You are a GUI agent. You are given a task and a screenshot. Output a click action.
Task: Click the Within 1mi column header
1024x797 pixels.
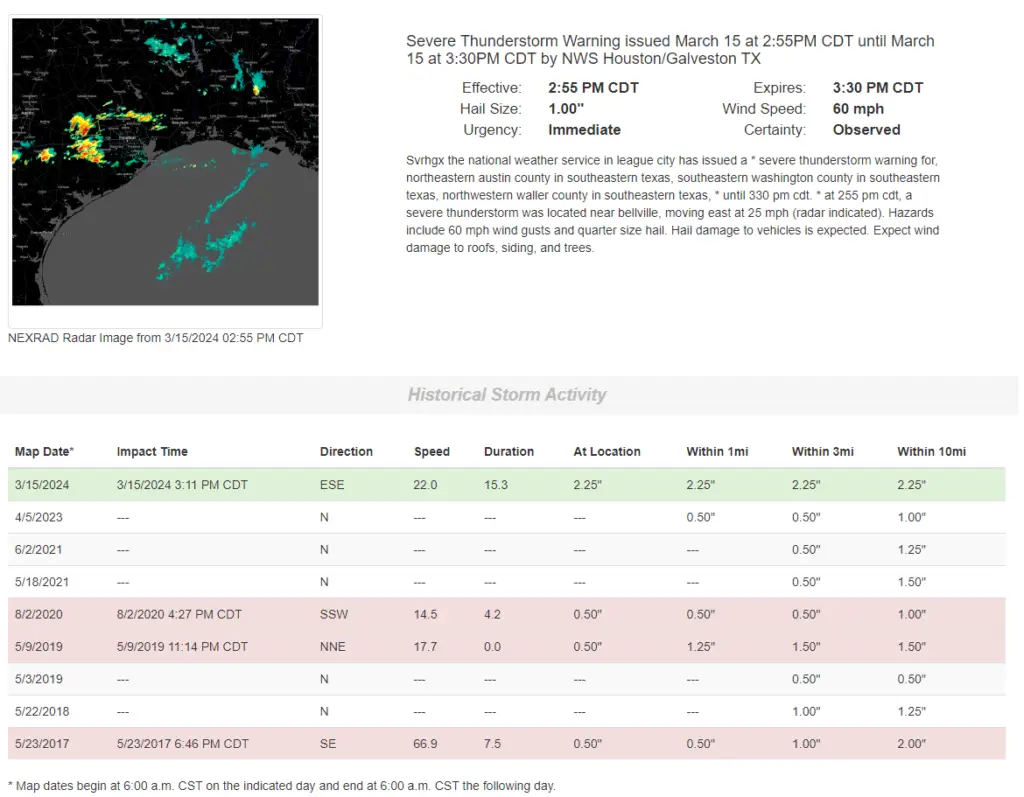click(717, 452)
